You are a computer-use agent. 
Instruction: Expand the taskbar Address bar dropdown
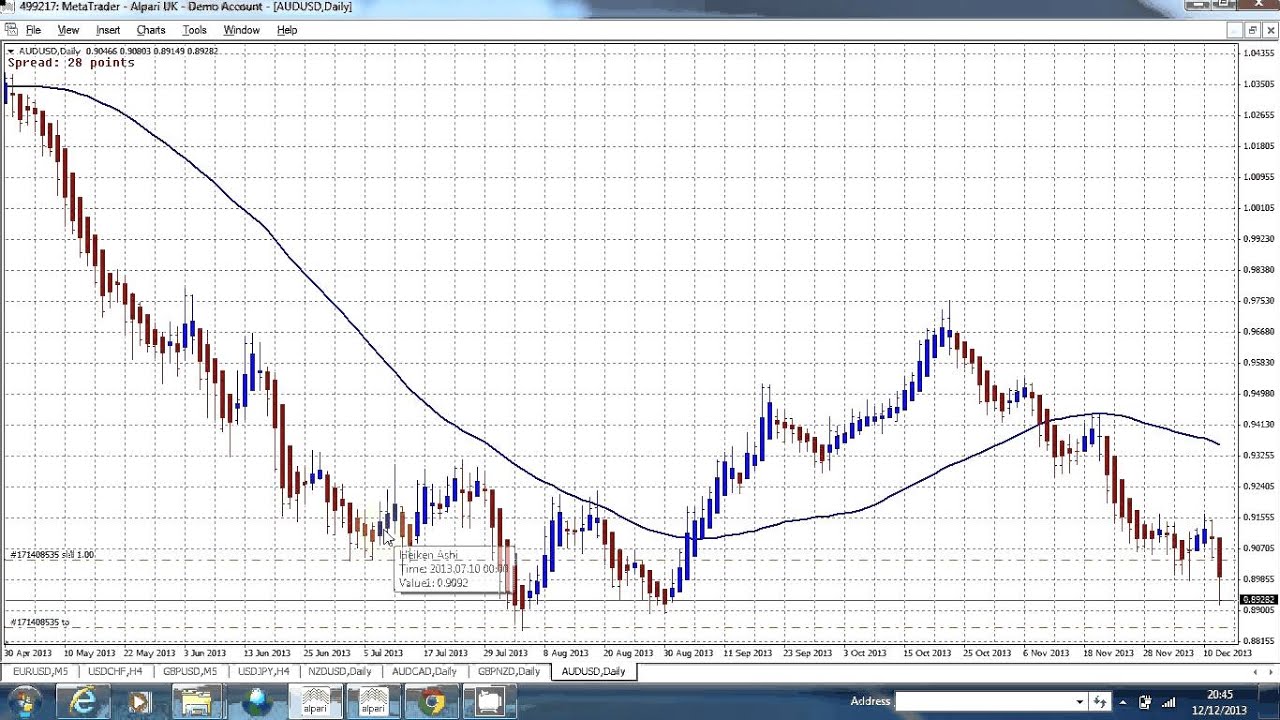coord(1079,702)
